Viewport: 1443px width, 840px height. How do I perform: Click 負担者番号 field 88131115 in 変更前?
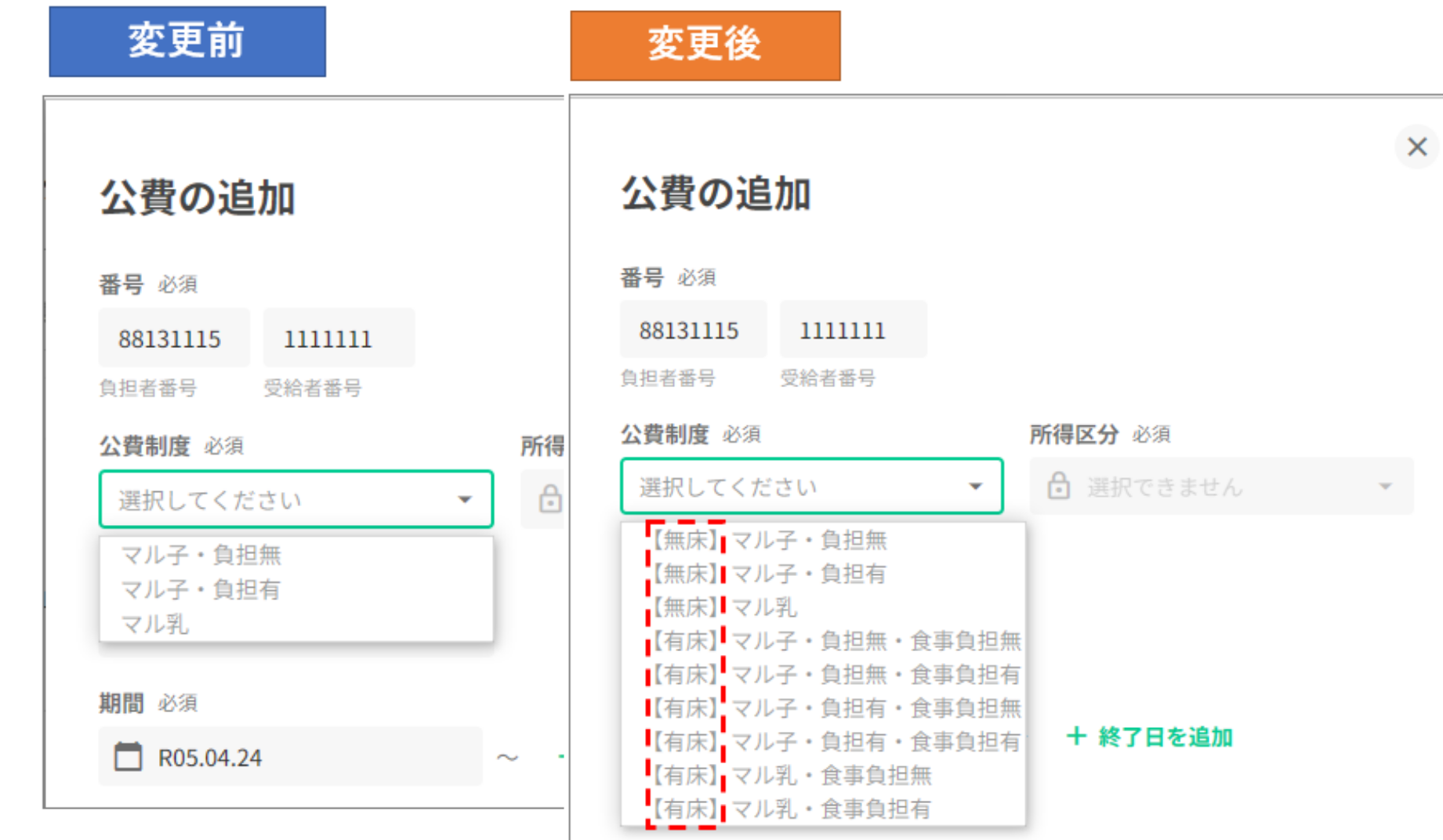pos(174,338)
